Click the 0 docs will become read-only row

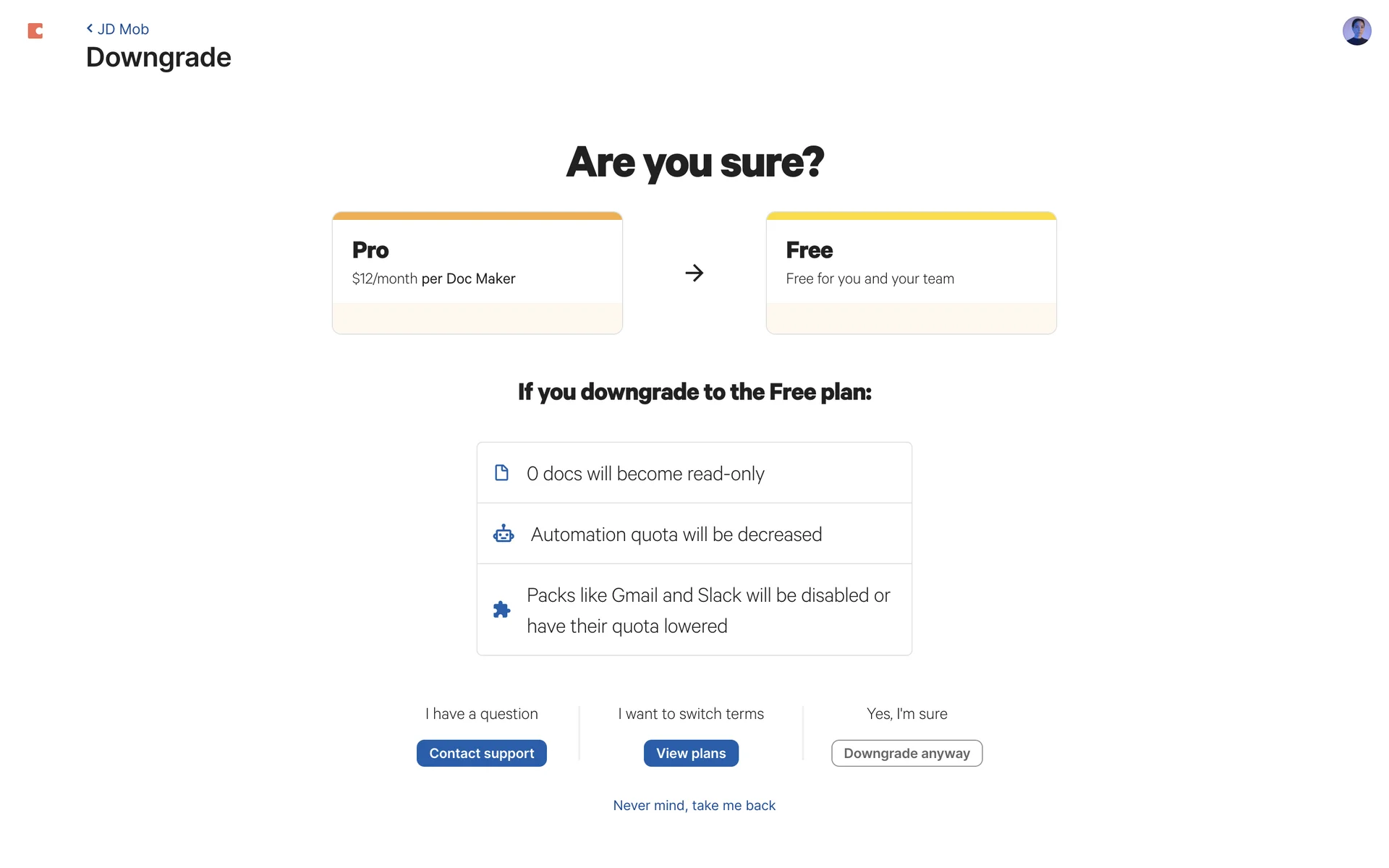(694, 473)
